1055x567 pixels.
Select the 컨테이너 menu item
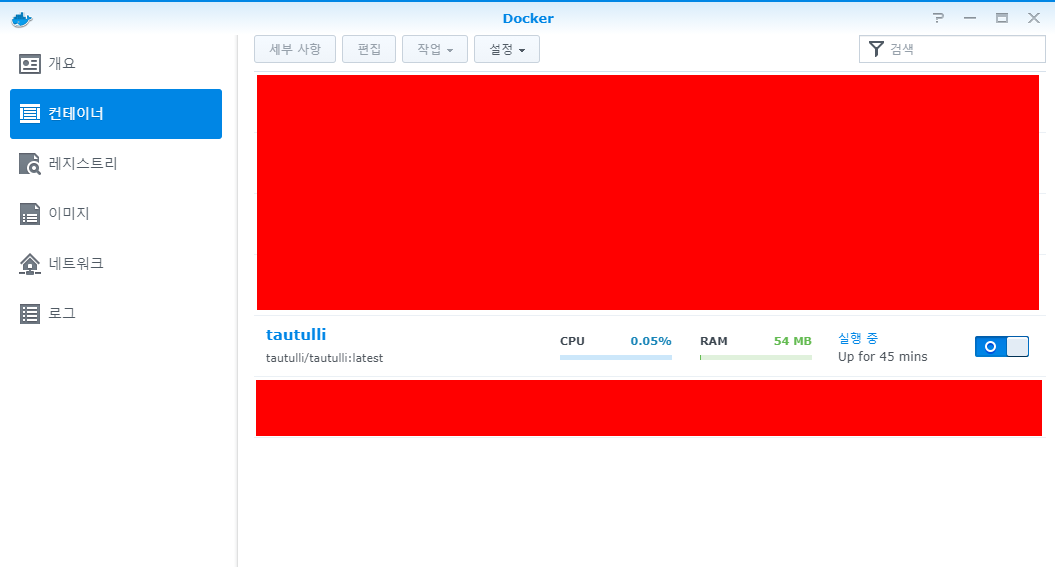tap(116, 114)
